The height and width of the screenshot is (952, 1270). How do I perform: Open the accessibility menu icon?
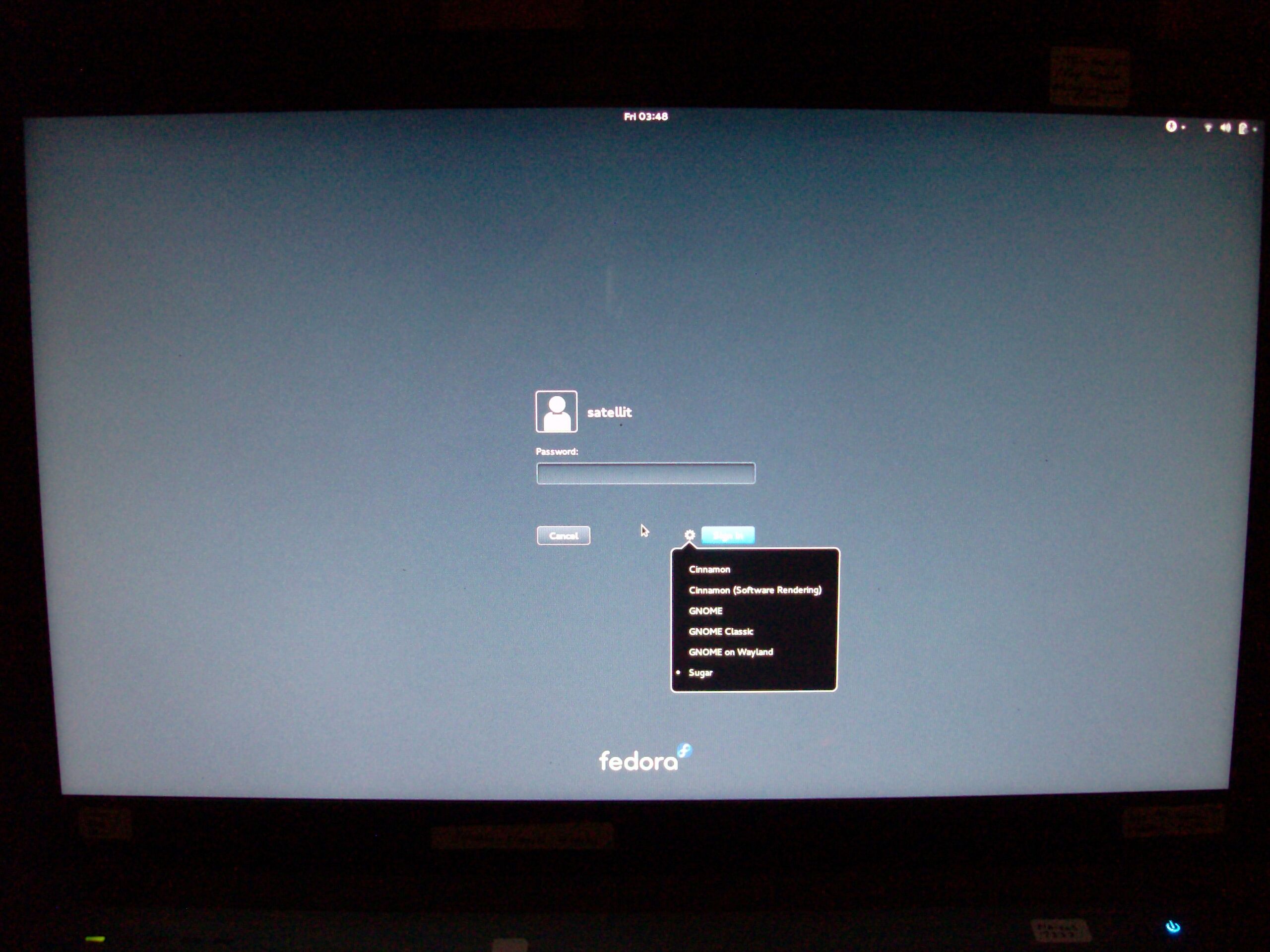point(1171,126)
